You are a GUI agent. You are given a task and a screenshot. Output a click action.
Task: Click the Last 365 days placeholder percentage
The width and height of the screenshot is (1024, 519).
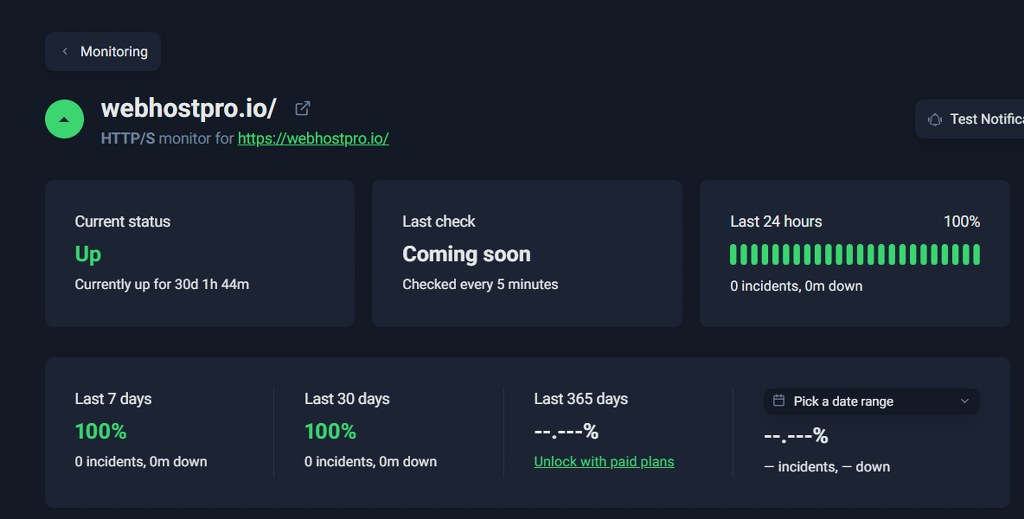point(566,432)
